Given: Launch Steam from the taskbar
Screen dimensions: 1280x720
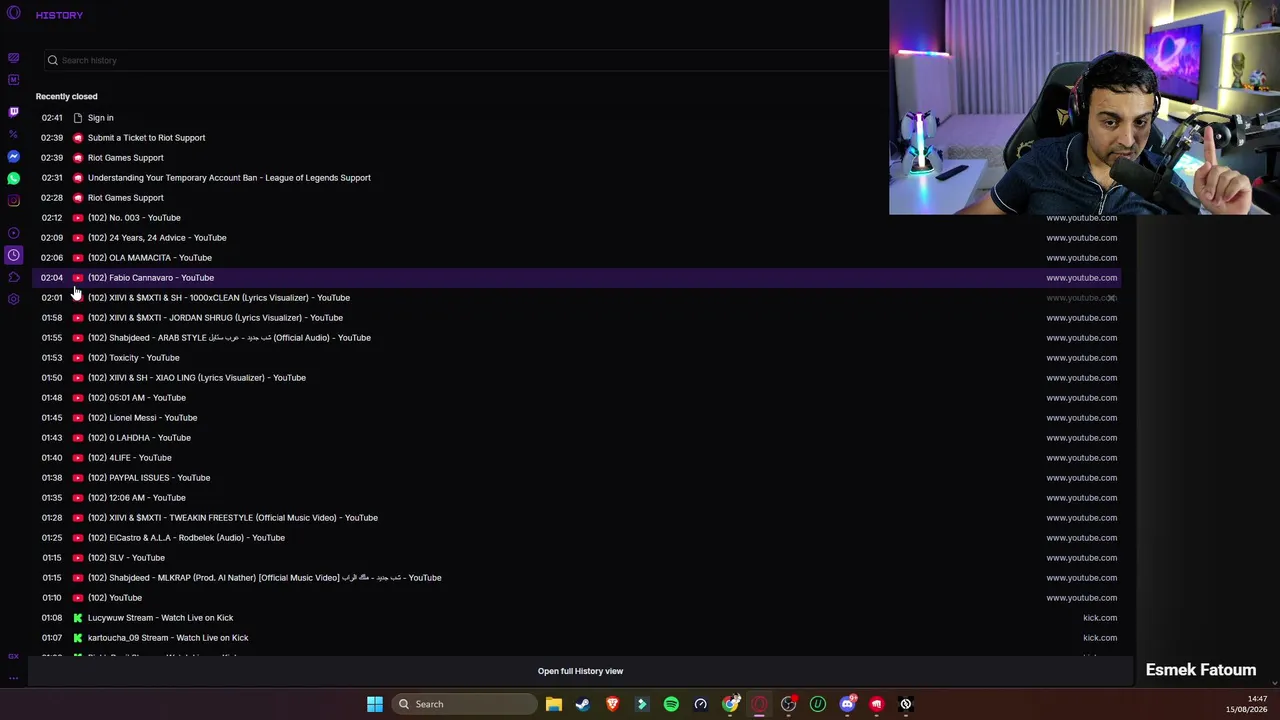Looking at the screenshot, I should point(583,704).
